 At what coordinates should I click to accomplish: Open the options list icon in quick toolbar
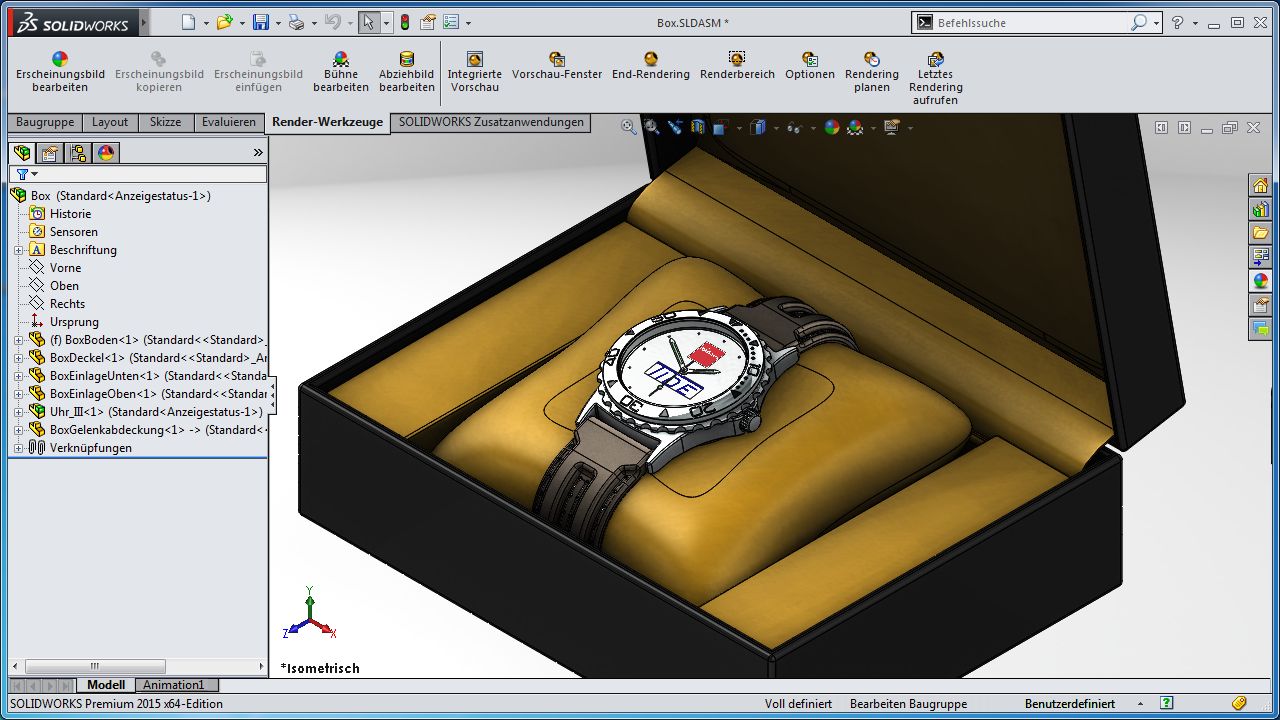coord(451,22)
